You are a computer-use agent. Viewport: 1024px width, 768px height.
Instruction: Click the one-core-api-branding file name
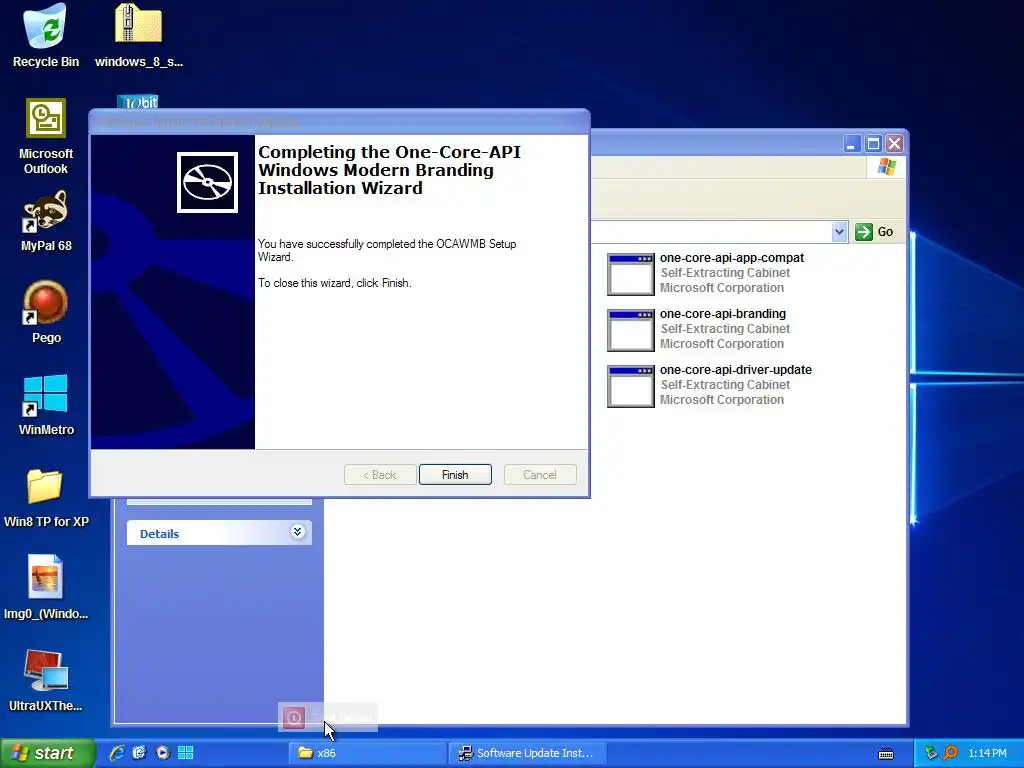pos(722,314)
